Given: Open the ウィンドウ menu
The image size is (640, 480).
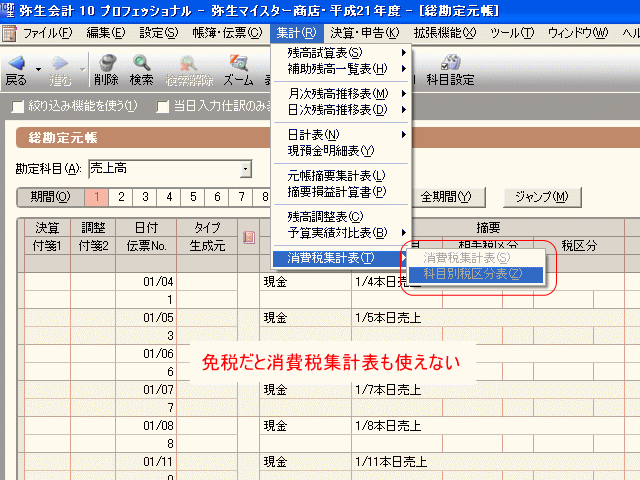Looking at the screenshot, I should tap(578, 33).
